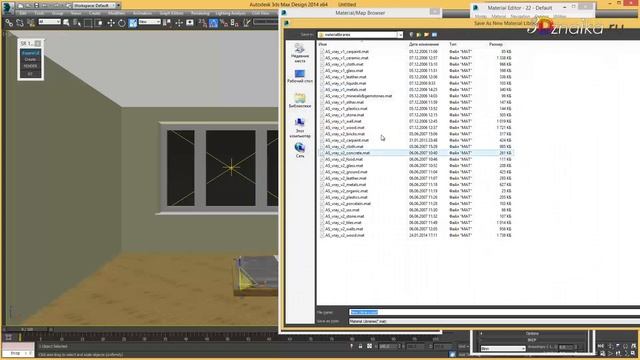This screenshot has width=640, height=360.
Task: Open the Tools menu
Action: tap(40, 13)
